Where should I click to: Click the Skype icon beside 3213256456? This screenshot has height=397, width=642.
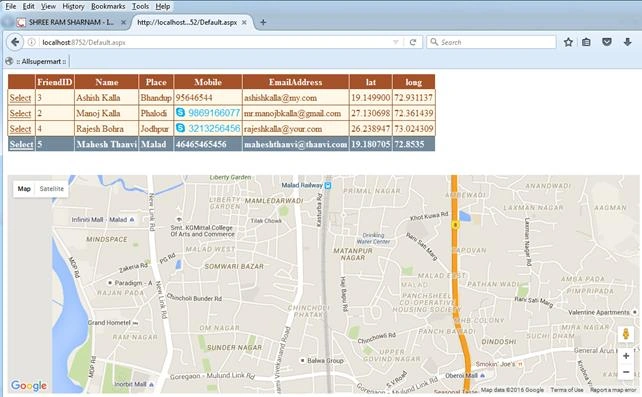coord(180,128)
